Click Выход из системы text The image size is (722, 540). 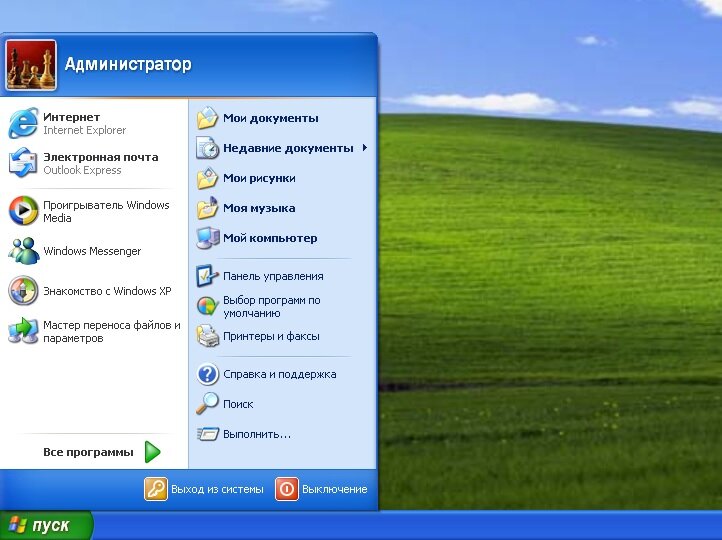(217, 489)
